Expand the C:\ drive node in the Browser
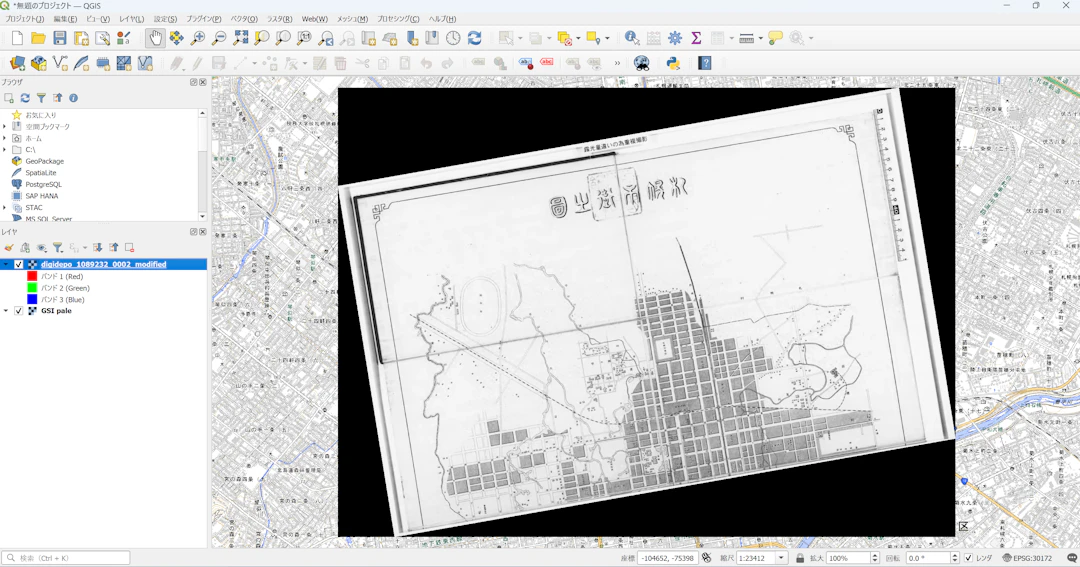 click(x=5, y=150)
